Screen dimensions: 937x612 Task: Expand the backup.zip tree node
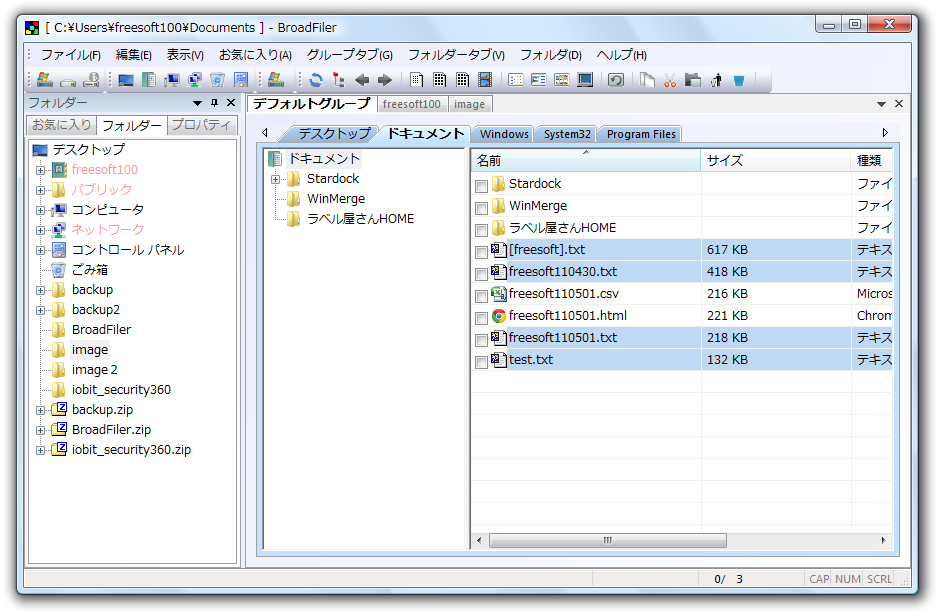[x=40, y=411]
